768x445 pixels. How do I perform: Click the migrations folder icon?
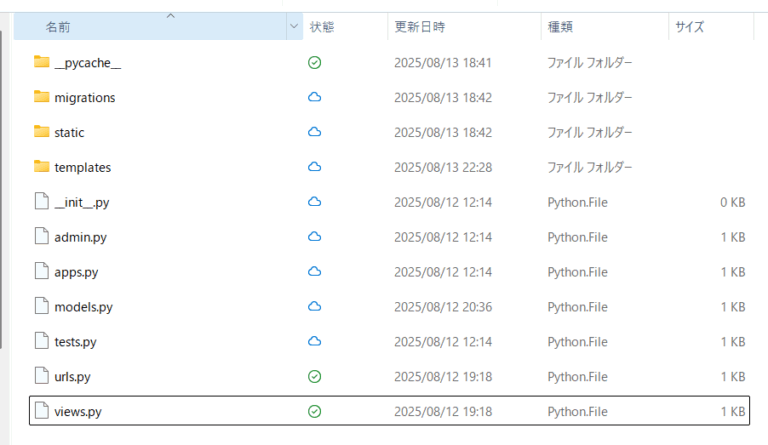(x=41, y=97)
